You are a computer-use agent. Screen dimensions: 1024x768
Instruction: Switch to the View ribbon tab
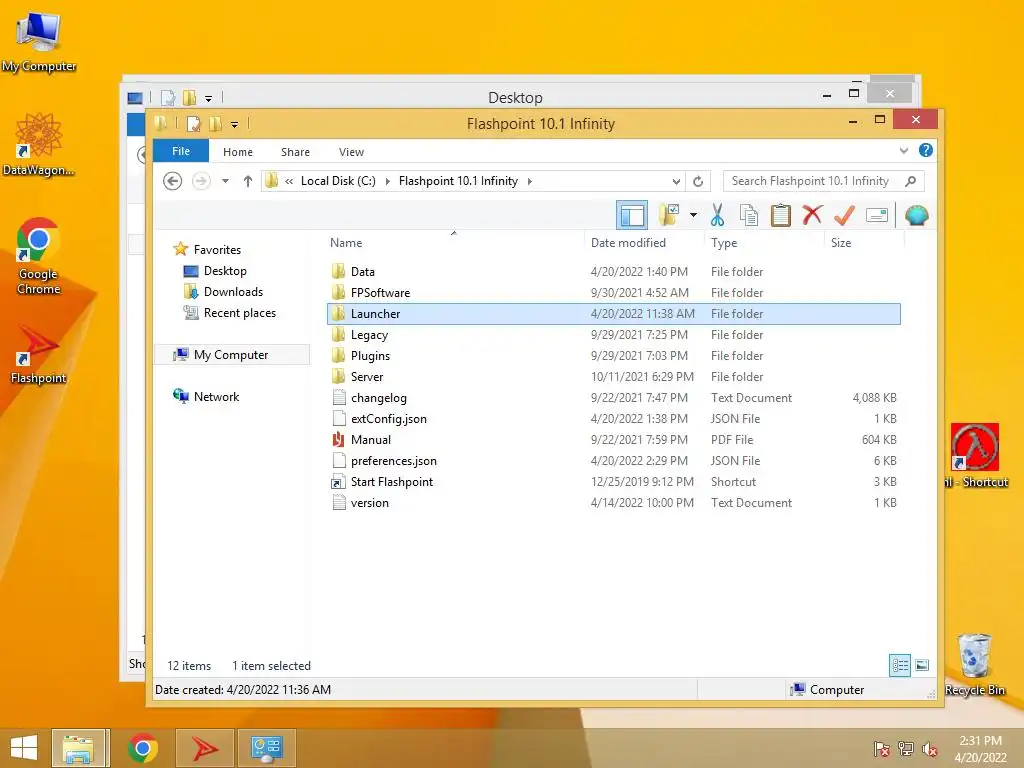point(351,152)
